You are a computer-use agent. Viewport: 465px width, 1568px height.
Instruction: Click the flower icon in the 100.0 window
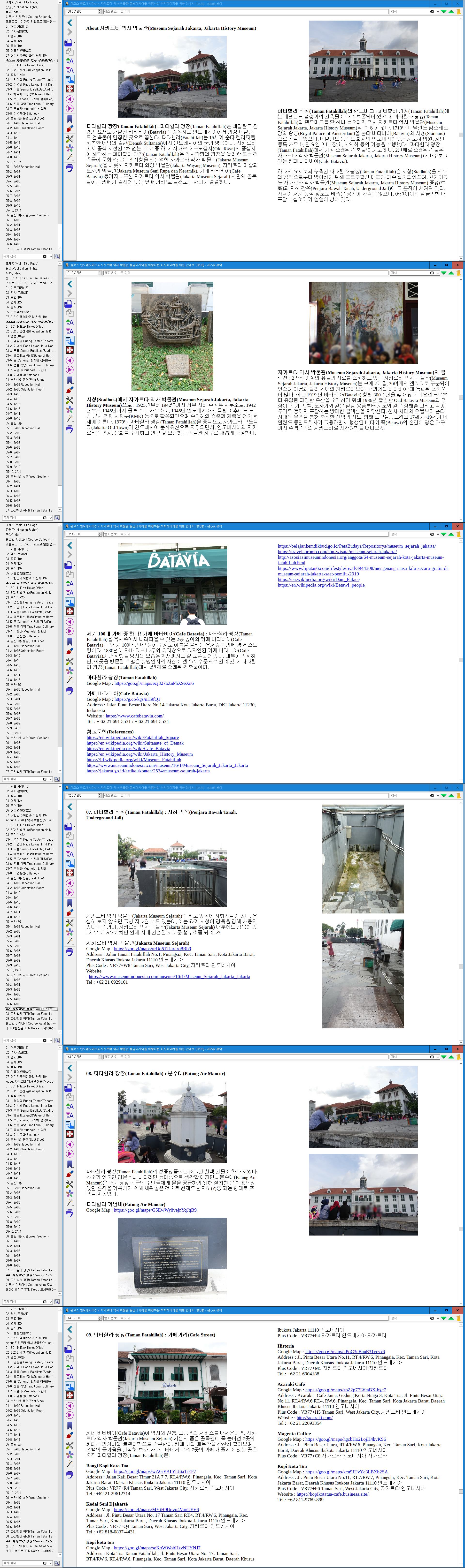[70, 148]
